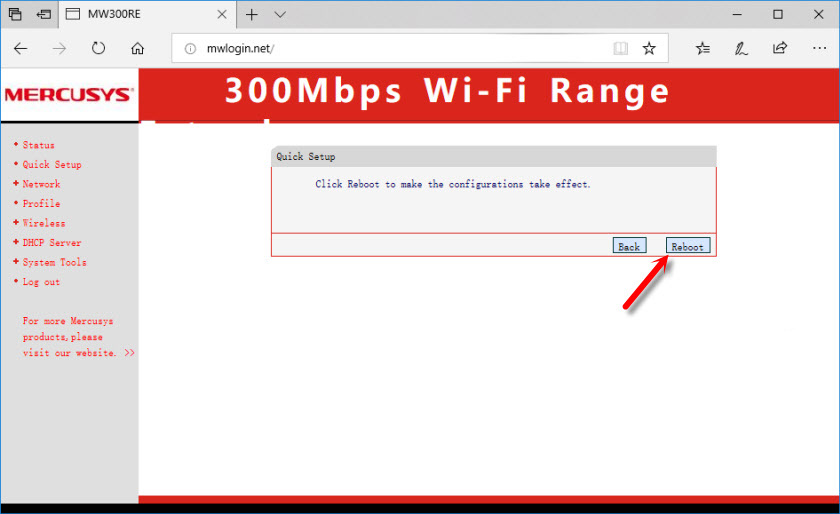Open Reading view book icon
The image size is (840, 514).
(621, 48)
